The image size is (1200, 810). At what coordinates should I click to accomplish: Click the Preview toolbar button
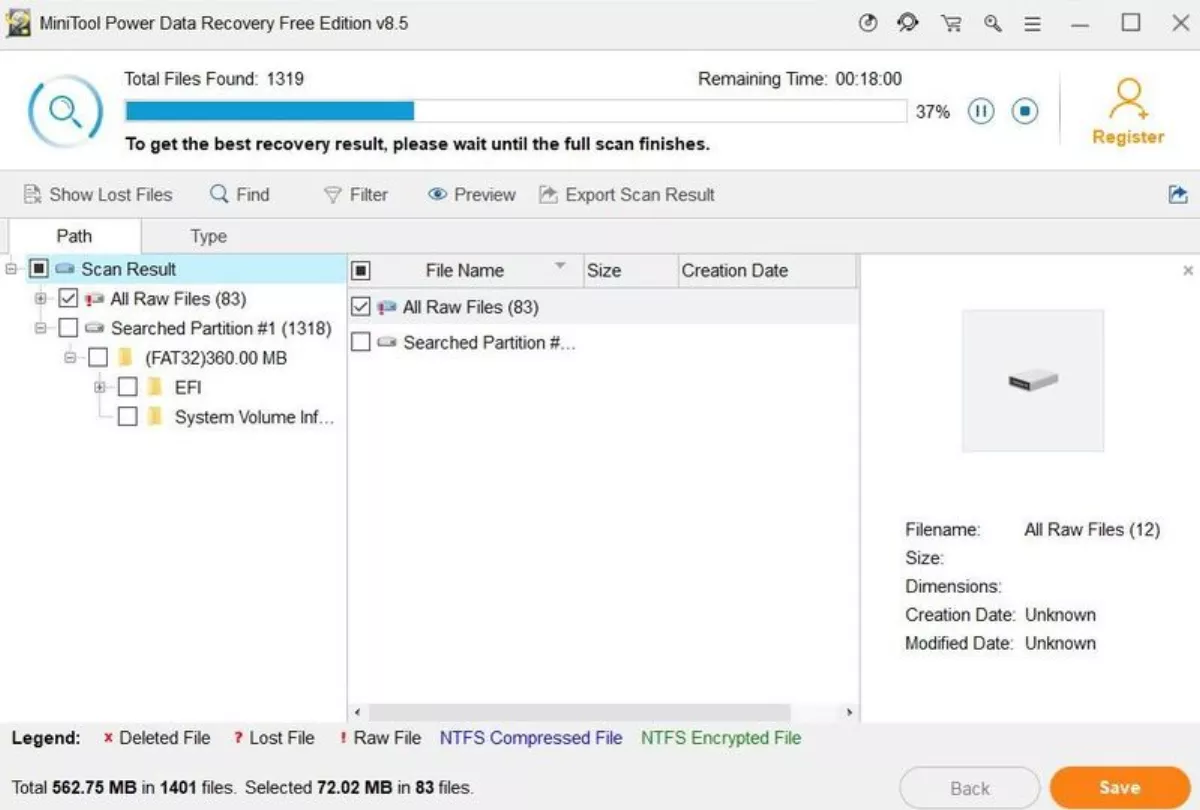pyautogui.click(x=472, y=195)
